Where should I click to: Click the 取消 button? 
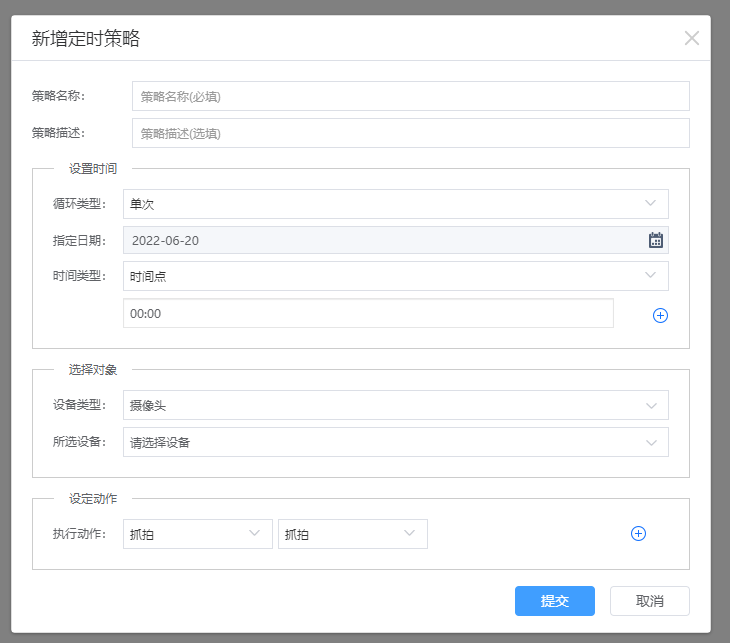650,601
